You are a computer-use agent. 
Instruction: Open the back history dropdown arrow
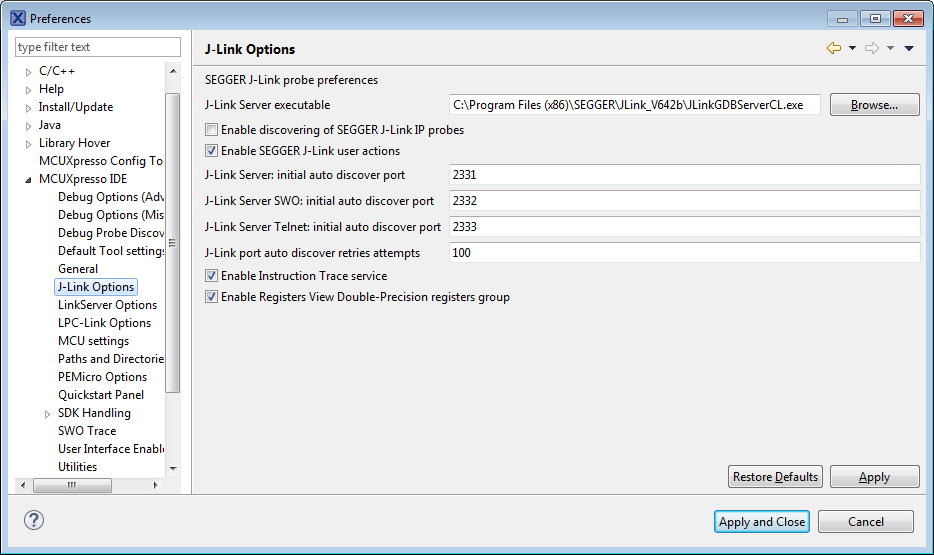click(x=852, y=48)
